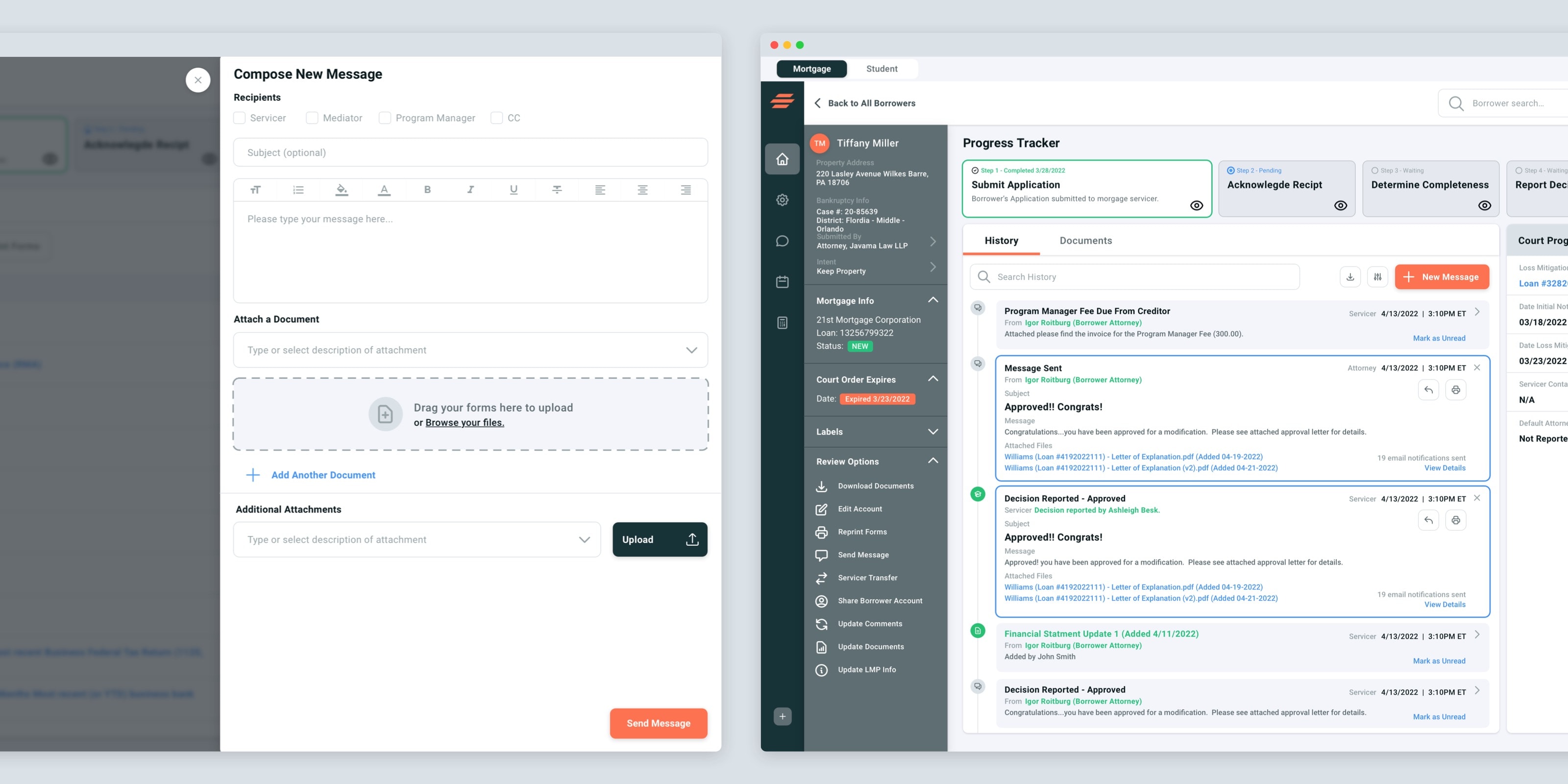The height and width of the screenshot is (784, 1568).
Task: Click into the message body area
Action: [x=470, y=252]
